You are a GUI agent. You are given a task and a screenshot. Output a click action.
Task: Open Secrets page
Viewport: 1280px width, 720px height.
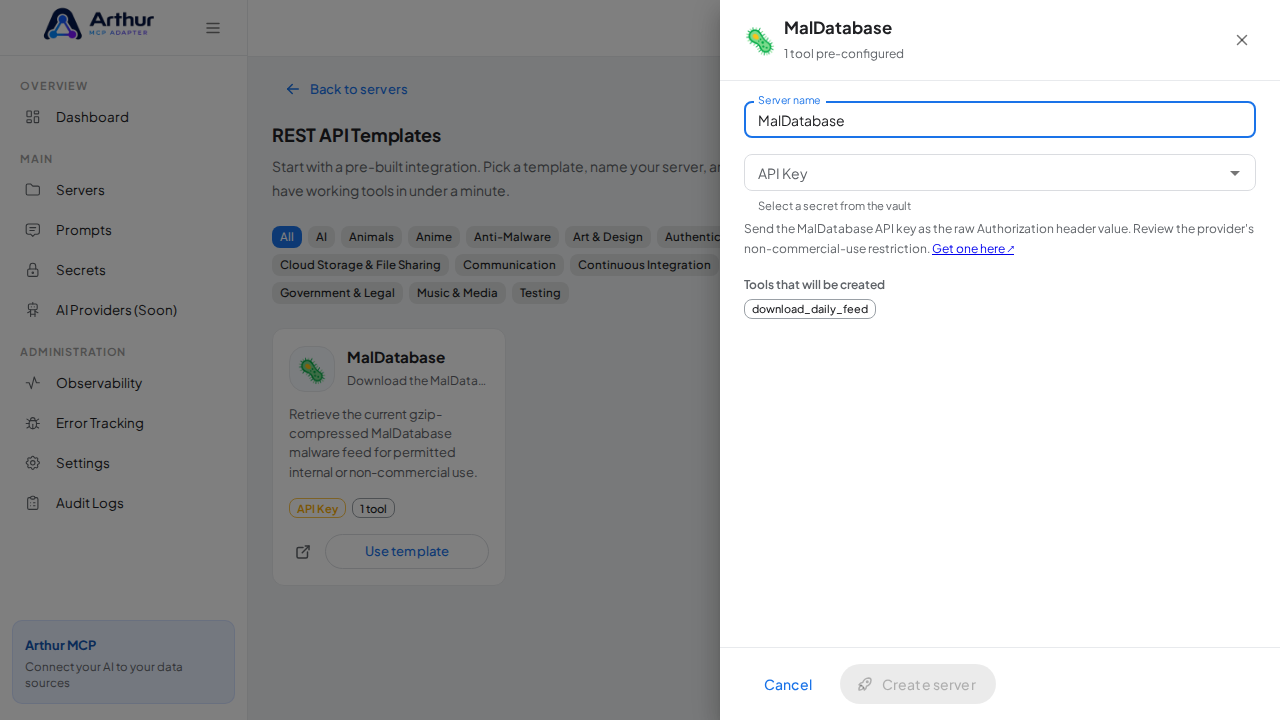(124, 270)
